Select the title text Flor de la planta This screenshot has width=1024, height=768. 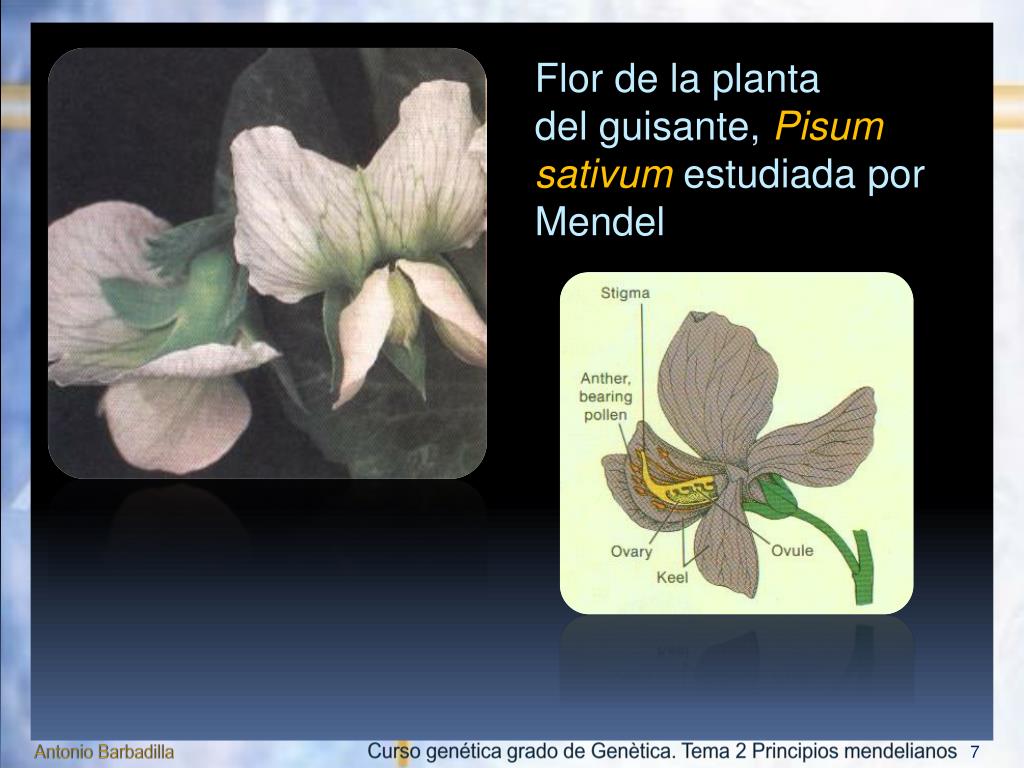coord(677,79)
